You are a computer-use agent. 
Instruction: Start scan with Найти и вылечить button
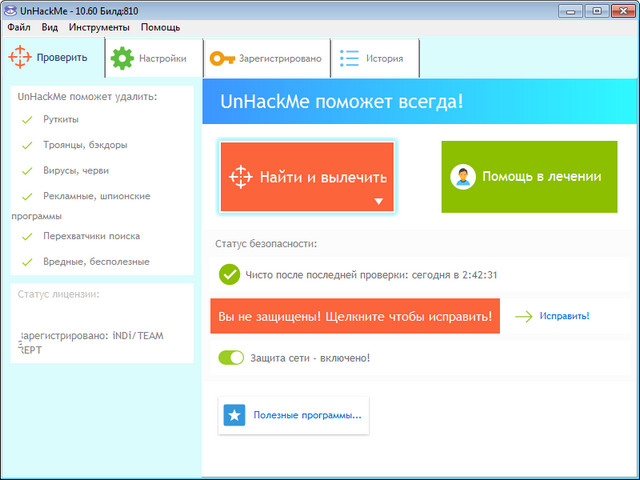pos(307,177)
